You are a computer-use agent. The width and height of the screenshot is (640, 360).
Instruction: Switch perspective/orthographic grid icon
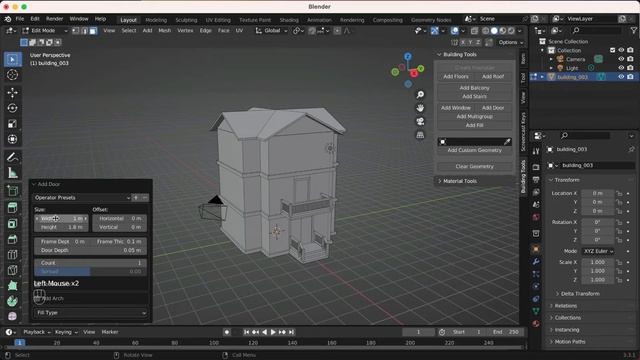[x=420, y=135]
